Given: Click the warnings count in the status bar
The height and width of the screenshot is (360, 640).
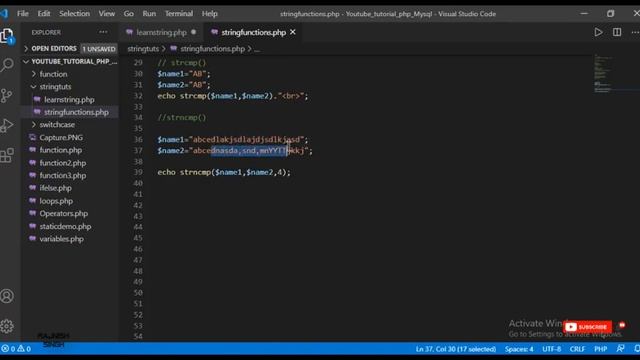Looking at the screenshot, I should [x=24, y=349].
